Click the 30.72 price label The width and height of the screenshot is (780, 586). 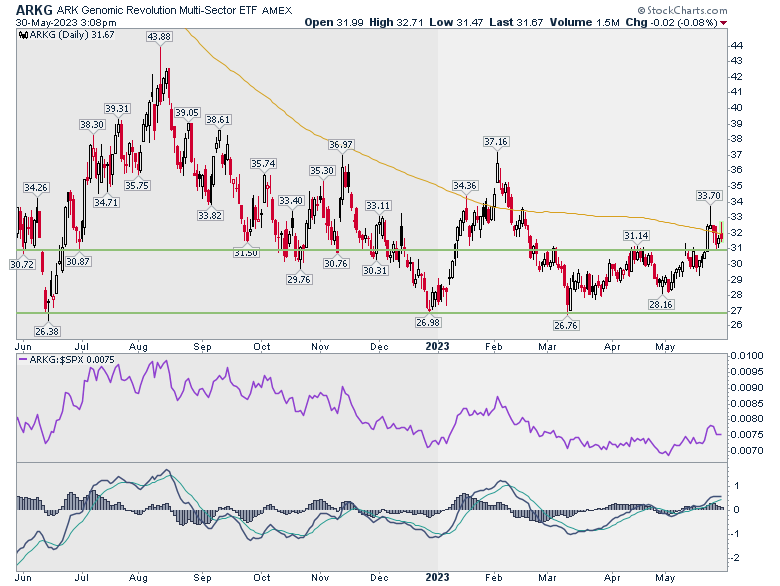point(22,264)
